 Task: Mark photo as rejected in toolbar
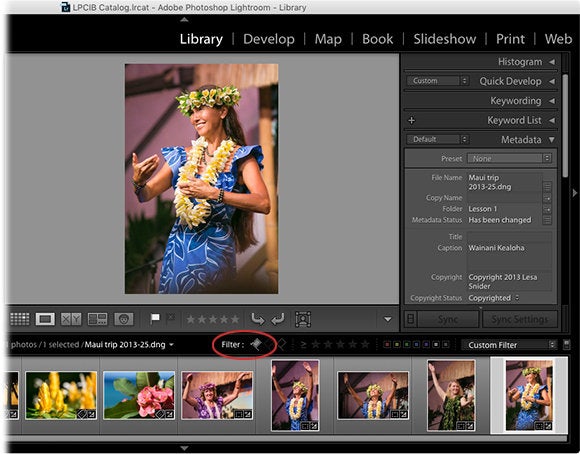tap(171, 317)
